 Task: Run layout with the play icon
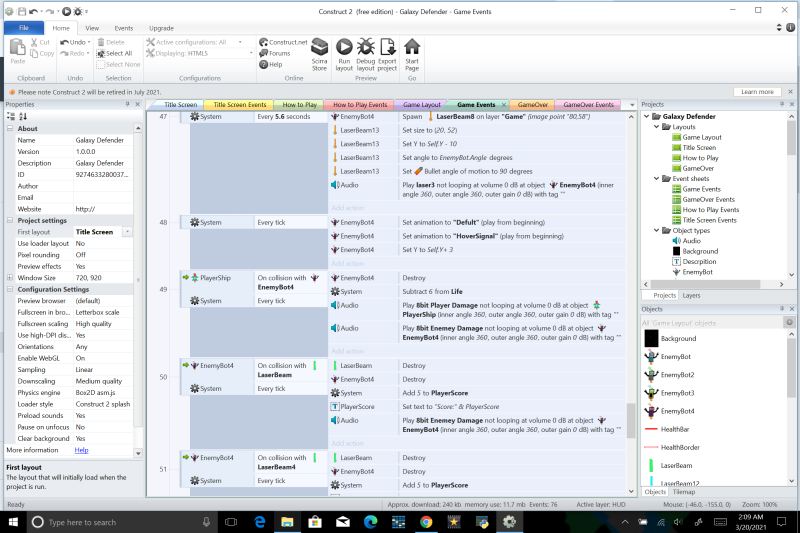point(344,47)
